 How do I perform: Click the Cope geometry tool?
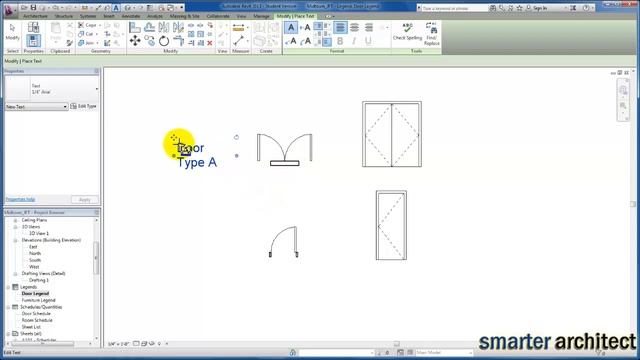tap(87, 25)
